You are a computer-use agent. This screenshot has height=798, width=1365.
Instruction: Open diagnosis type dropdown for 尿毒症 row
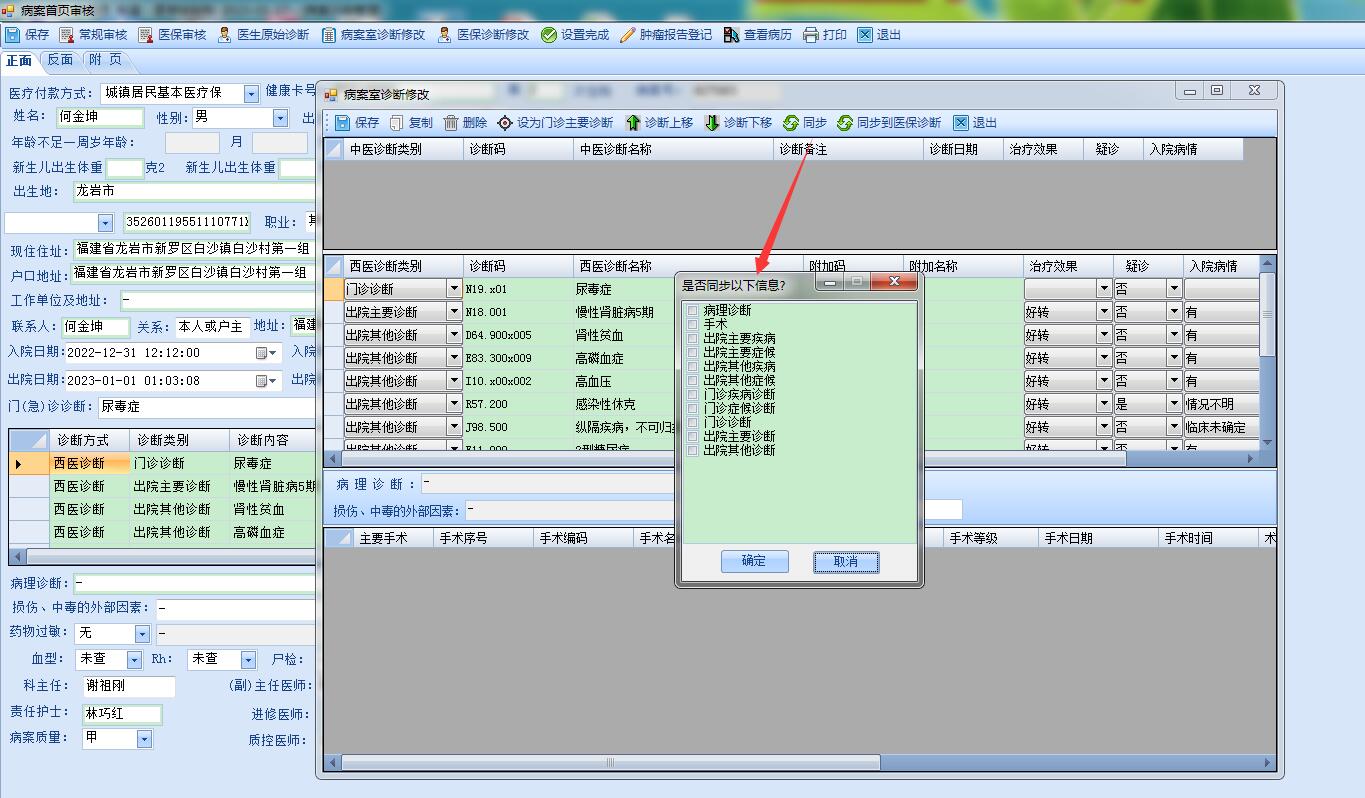453,289
